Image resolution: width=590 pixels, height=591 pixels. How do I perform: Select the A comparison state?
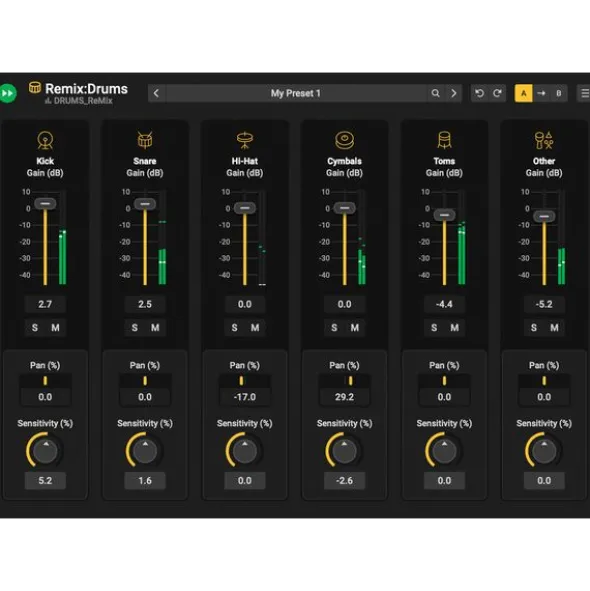(x=524, y=93)
